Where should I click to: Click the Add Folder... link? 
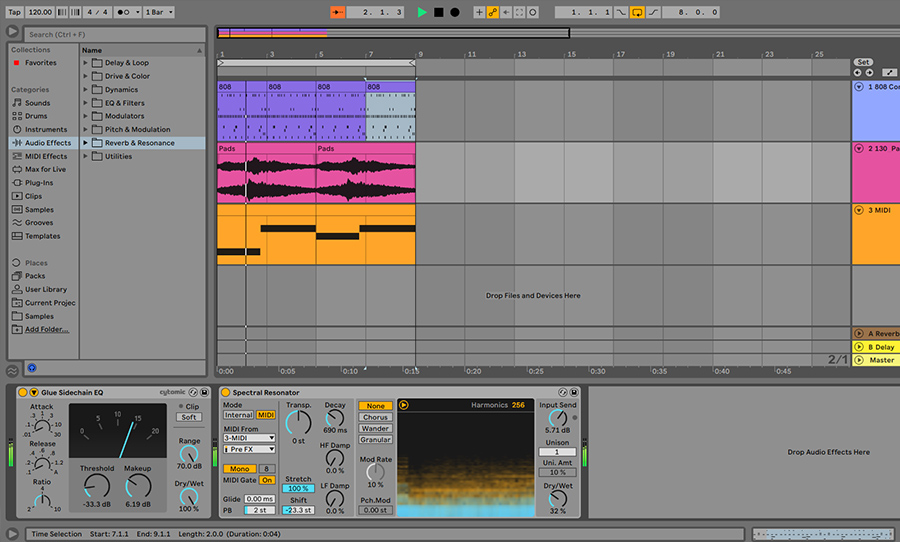[46, 330]
